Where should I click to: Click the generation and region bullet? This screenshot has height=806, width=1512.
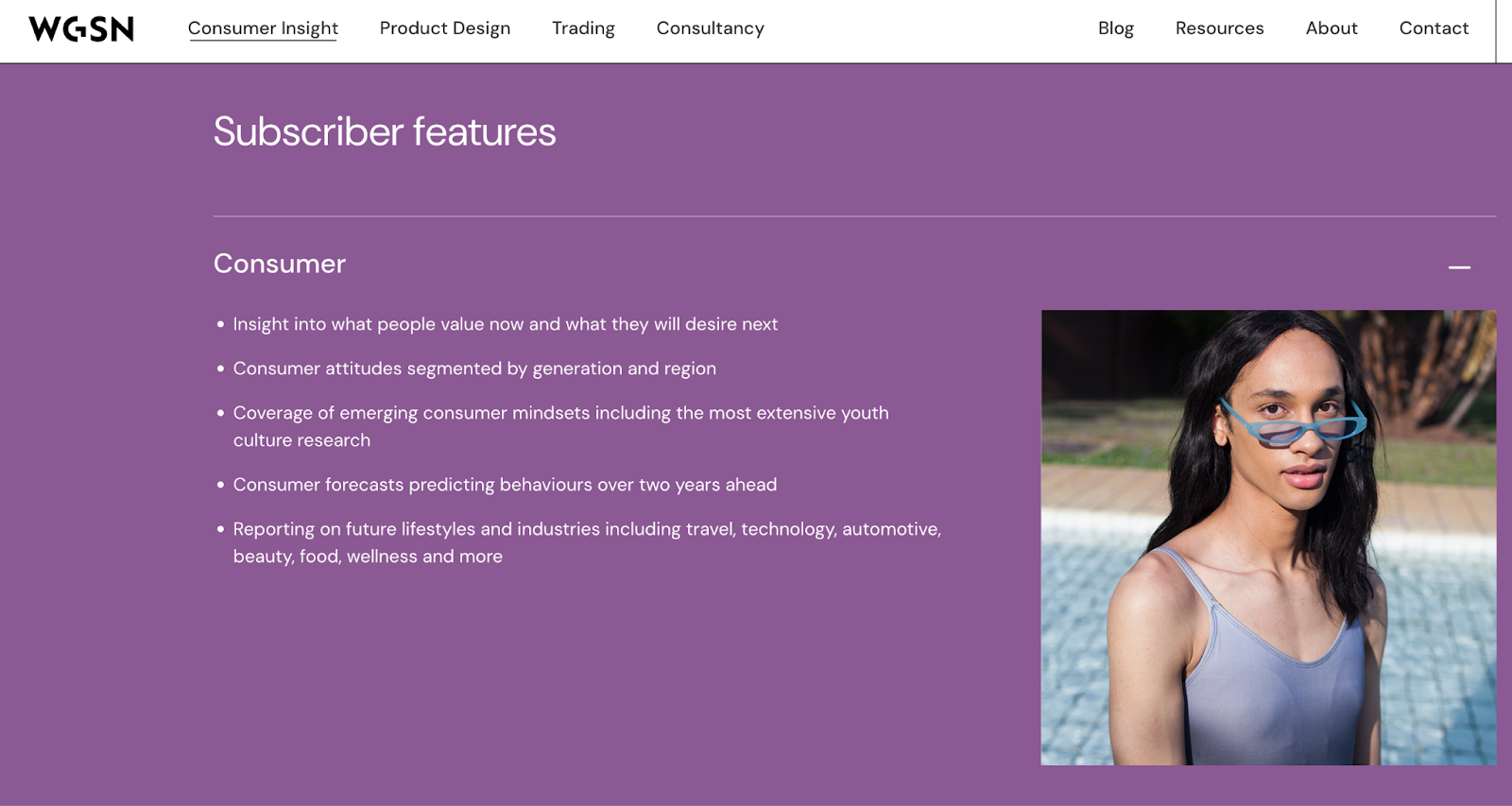(474, 369)
